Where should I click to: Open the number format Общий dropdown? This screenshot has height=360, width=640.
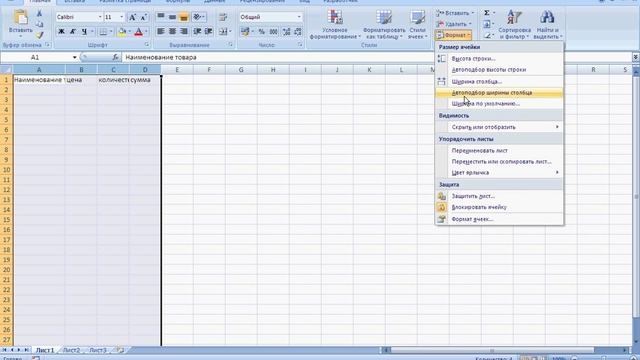tap(299, 17)
